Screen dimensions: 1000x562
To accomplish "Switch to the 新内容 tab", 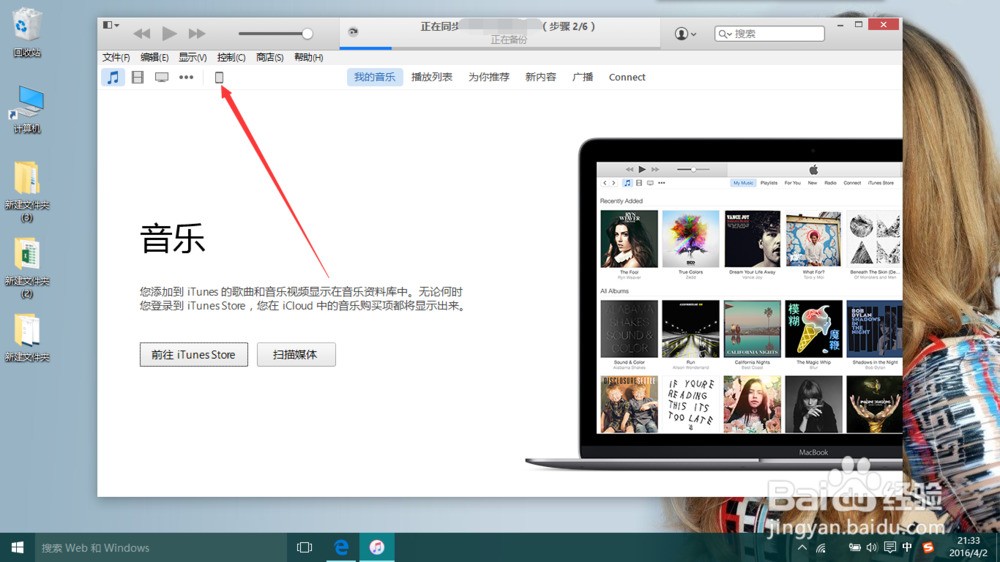I will (540, 77).
